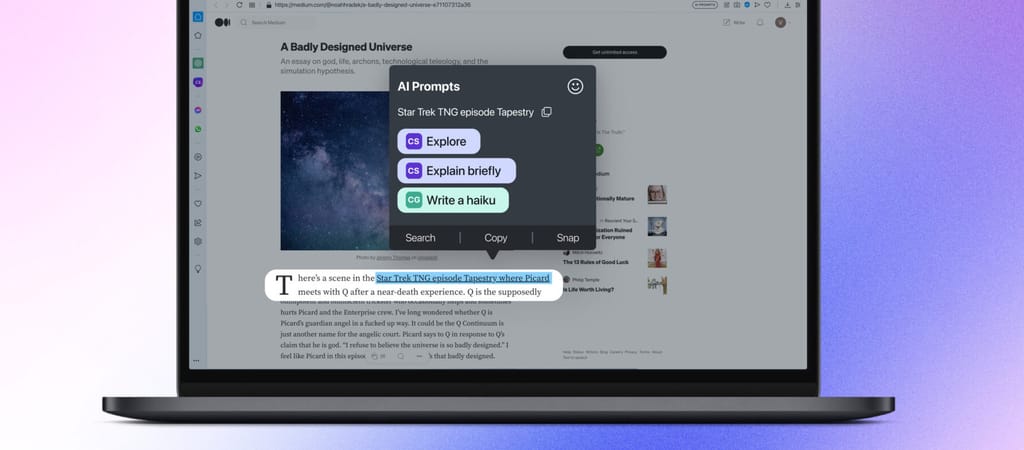The image size is (1024, 450).
Task: Open Messenger from the sidebar
Action: [198, 110]
